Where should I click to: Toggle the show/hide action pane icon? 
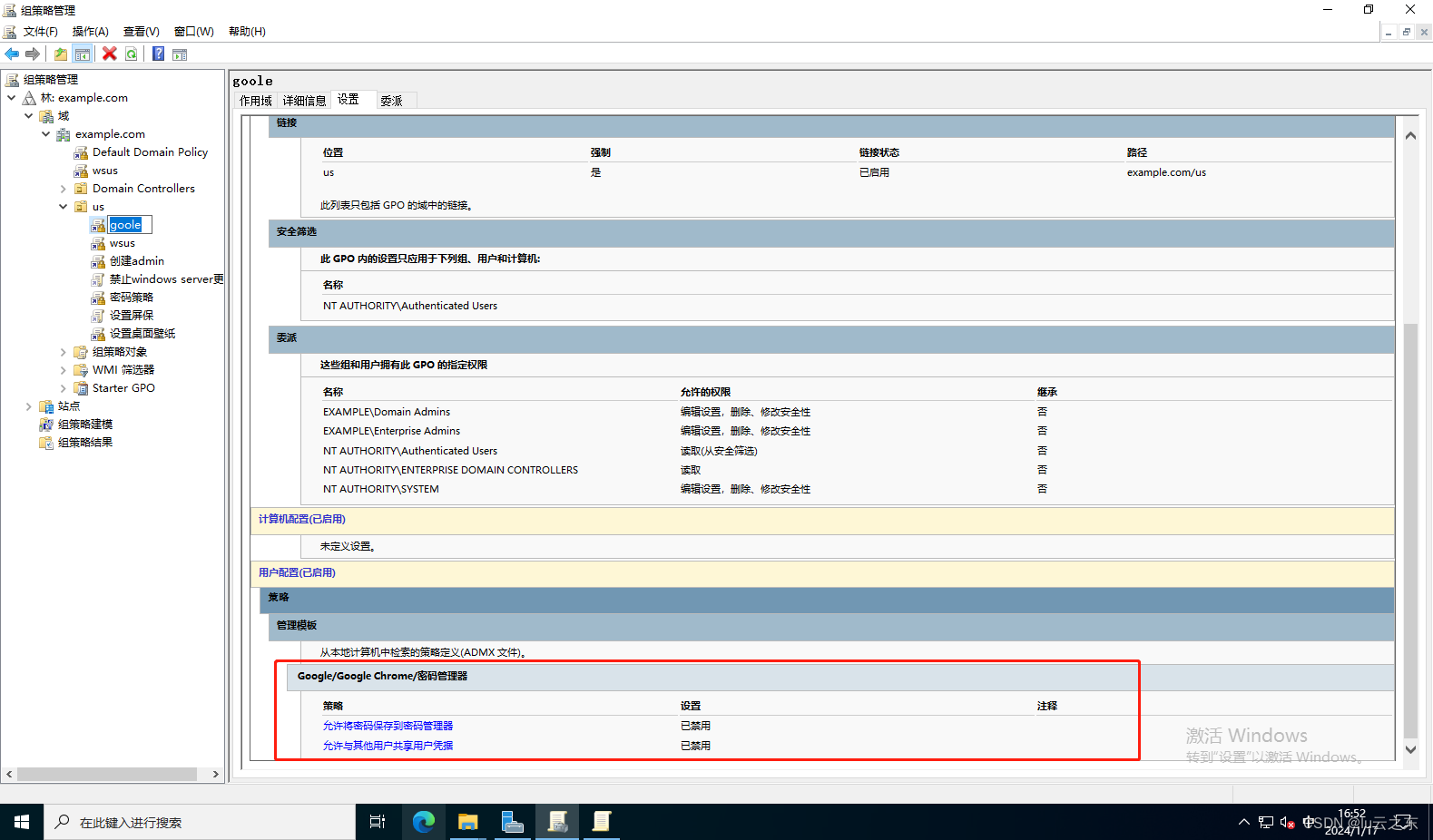pos(180,54)
